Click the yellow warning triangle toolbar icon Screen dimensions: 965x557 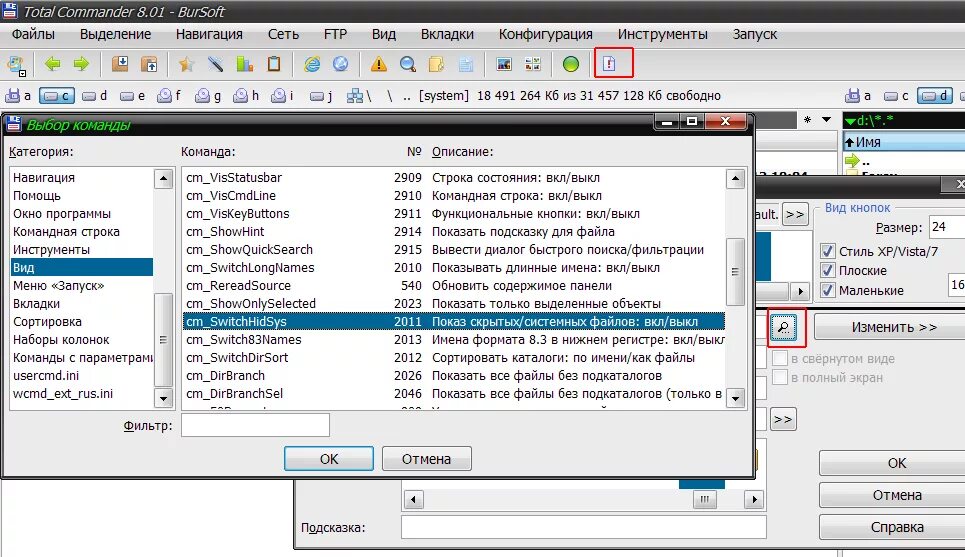click(378, 63)
